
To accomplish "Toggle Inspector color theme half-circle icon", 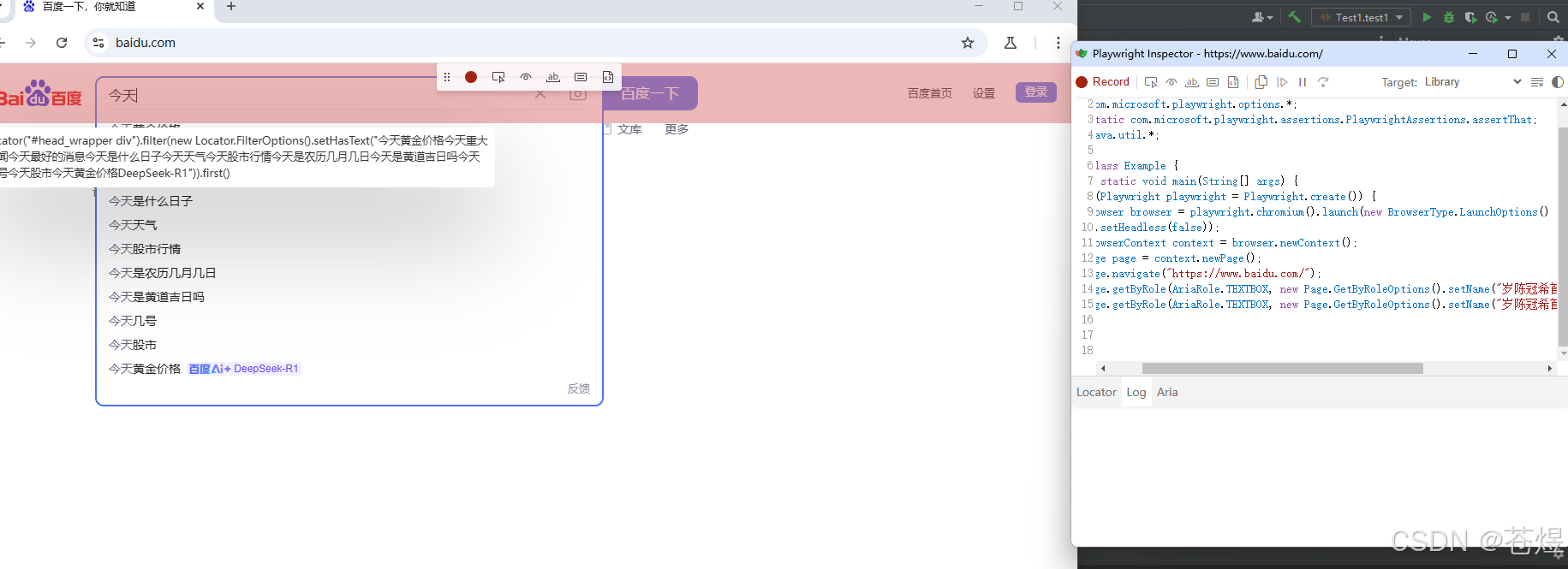I will tap(1558, 82).
